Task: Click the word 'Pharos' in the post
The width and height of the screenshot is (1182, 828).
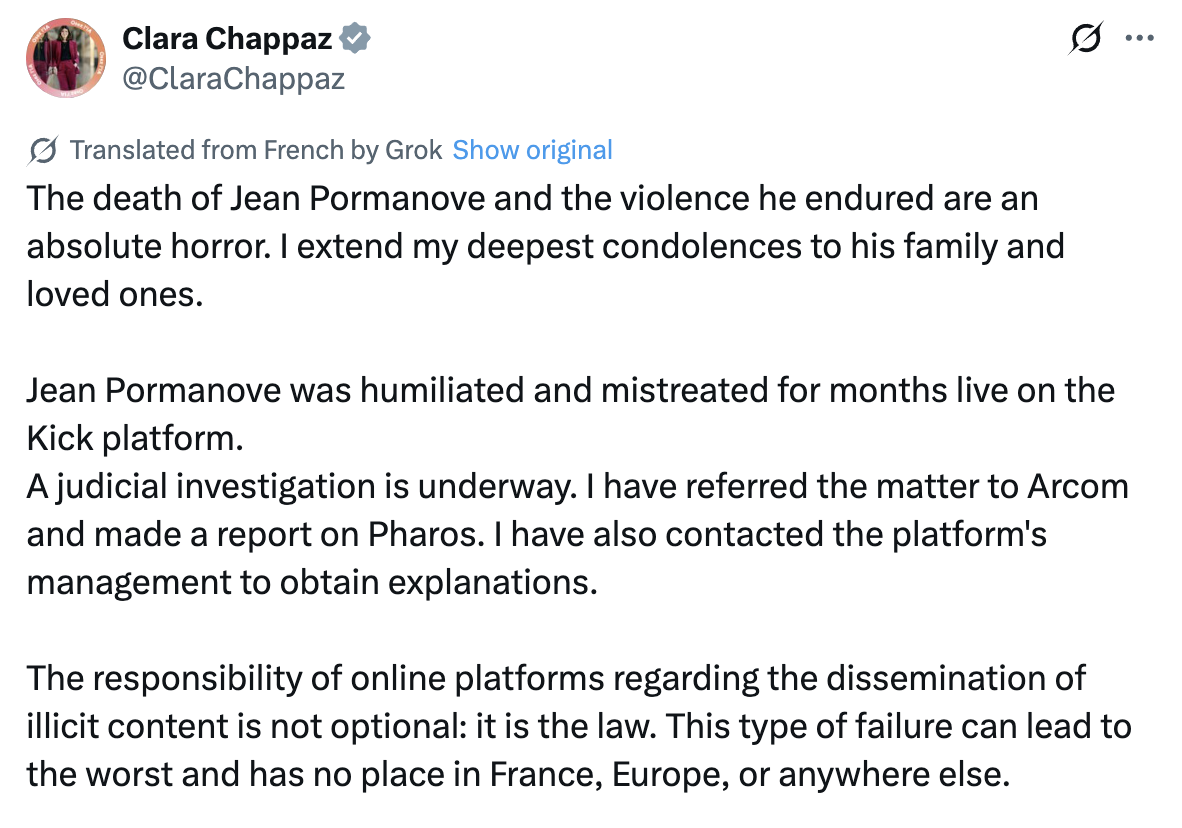Action: [422, 535]
